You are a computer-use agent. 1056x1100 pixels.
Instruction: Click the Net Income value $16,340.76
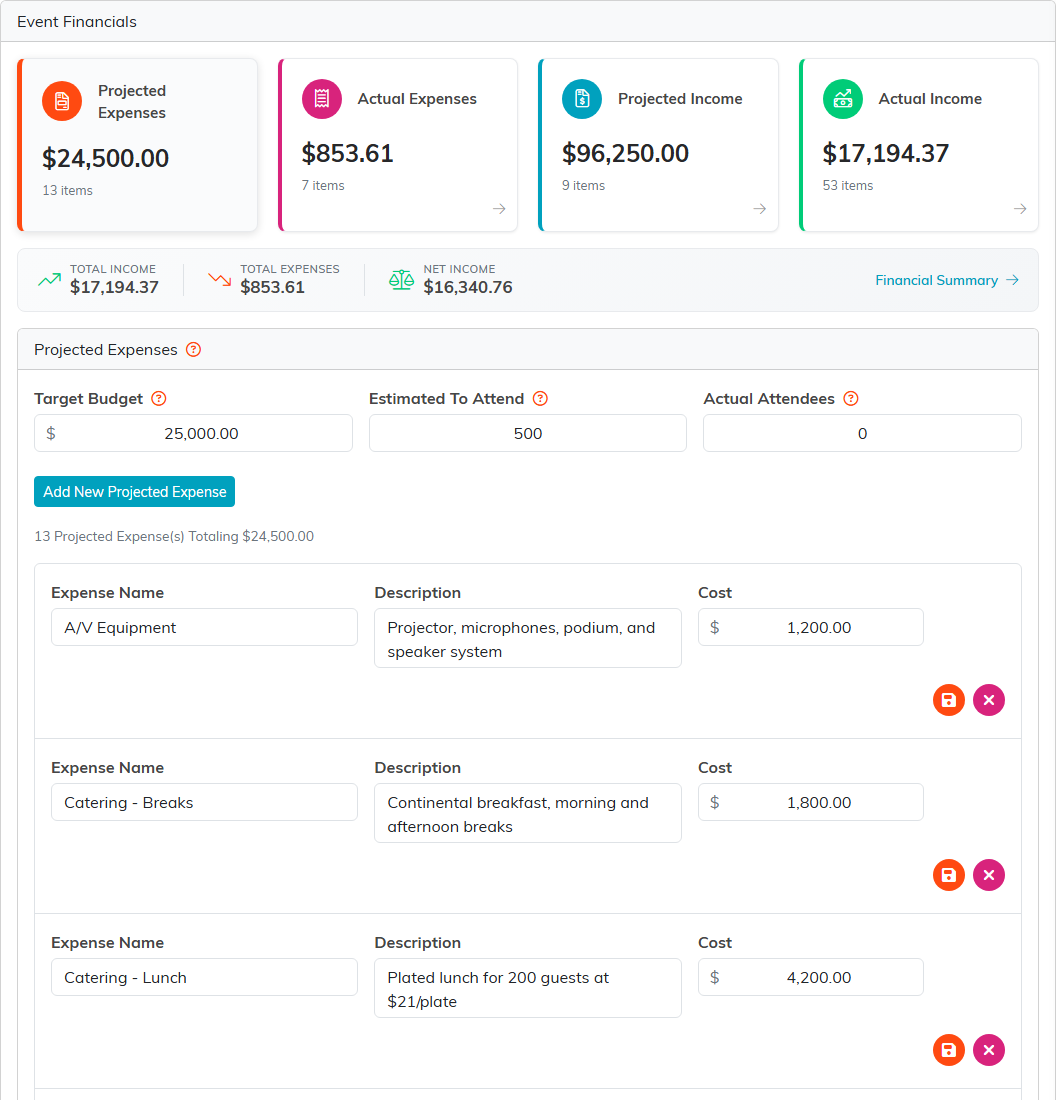(468, 287)
